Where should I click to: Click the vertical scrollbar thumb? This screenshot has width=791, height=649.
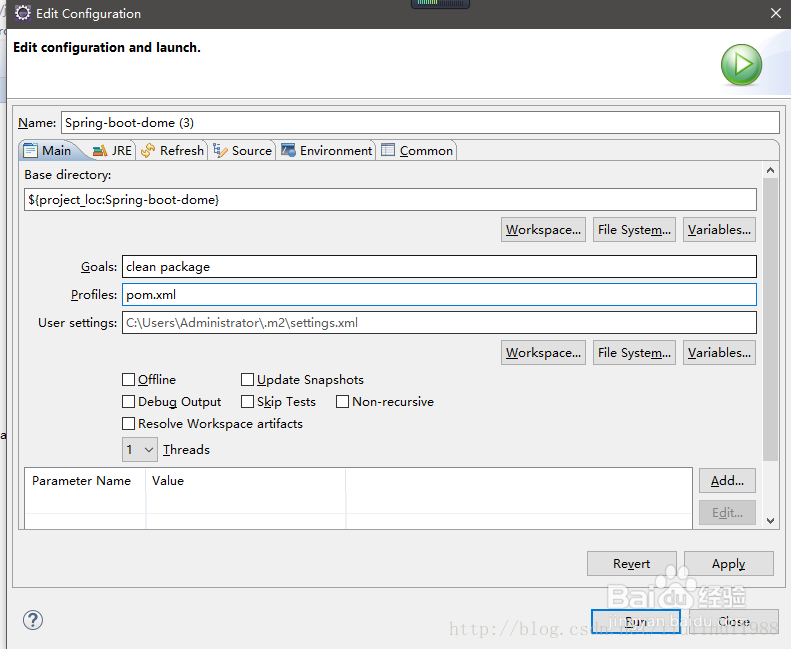tap(770, 319)
